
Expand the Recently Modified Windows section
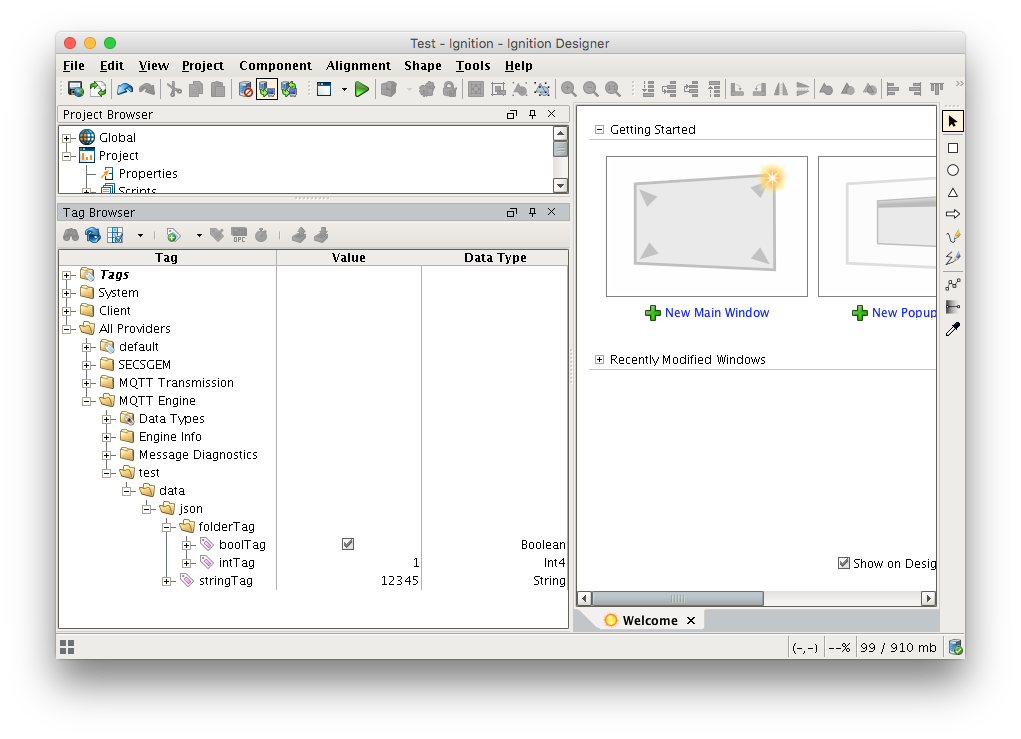coord(599,359)
